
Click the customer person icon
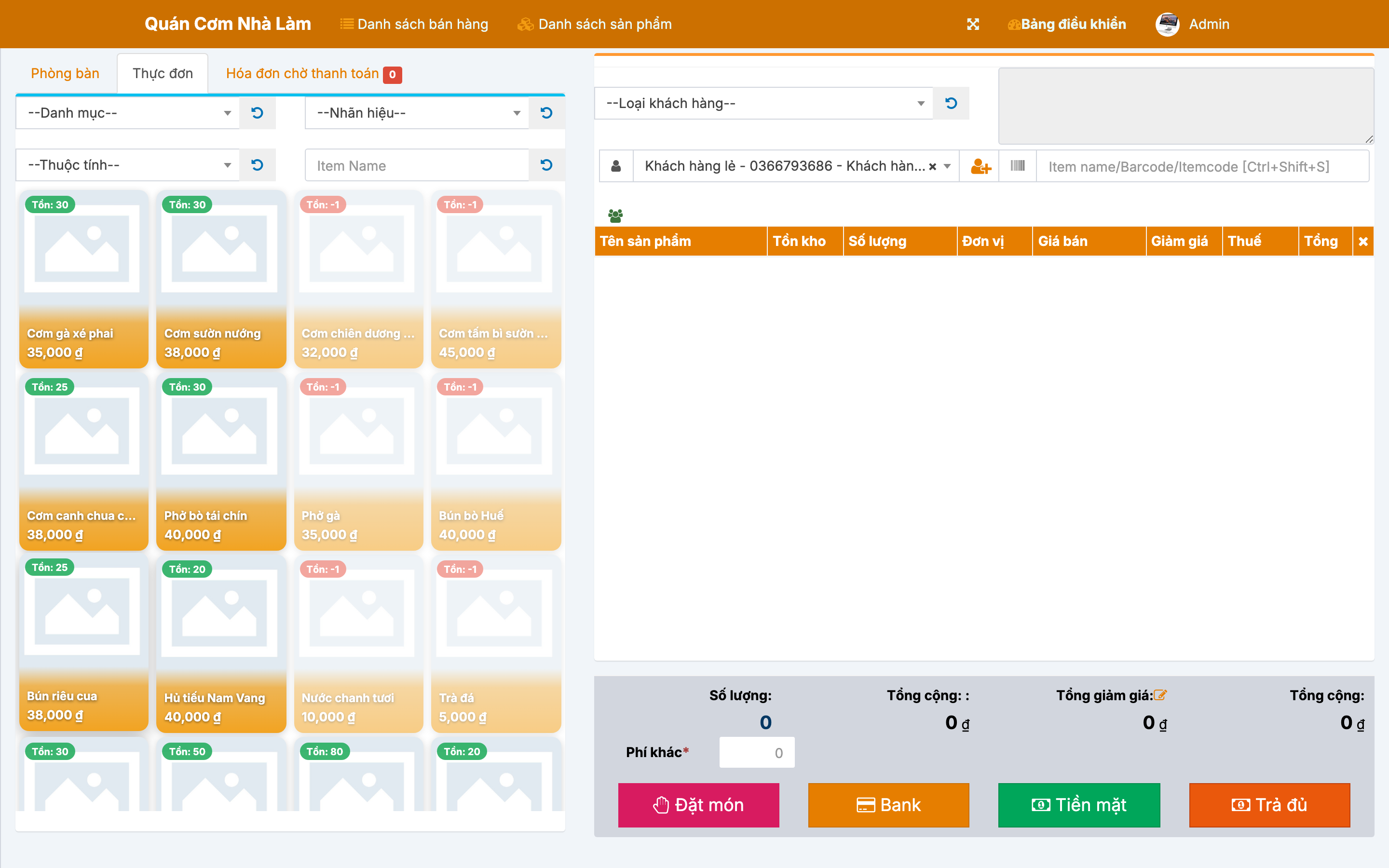tap(616, 166)
